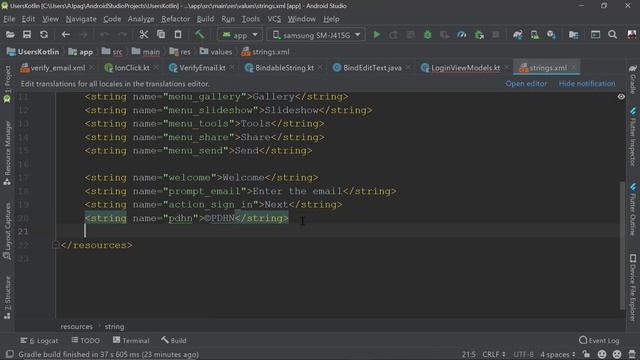Screen dimensions: 640x360
Task: Open the Refactor menu
Action: pos(176,19)
